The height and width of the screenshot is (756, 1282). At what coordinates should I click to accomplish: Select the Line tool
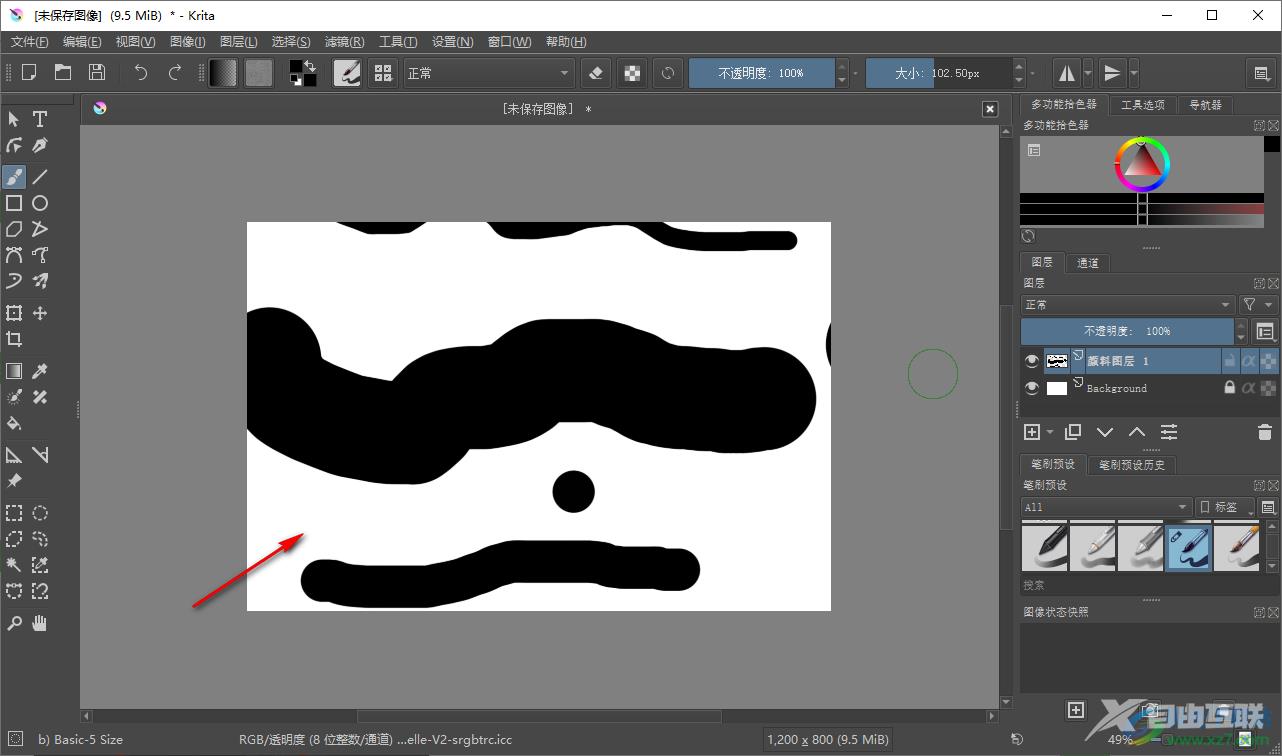pos(40,177)
